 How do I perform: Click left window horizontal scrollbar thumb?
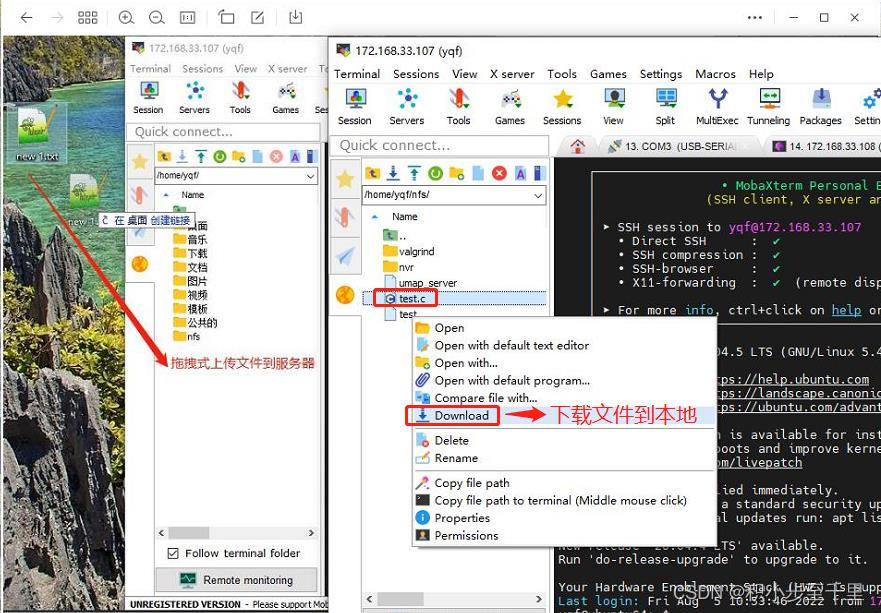click(x=189, y=533)
